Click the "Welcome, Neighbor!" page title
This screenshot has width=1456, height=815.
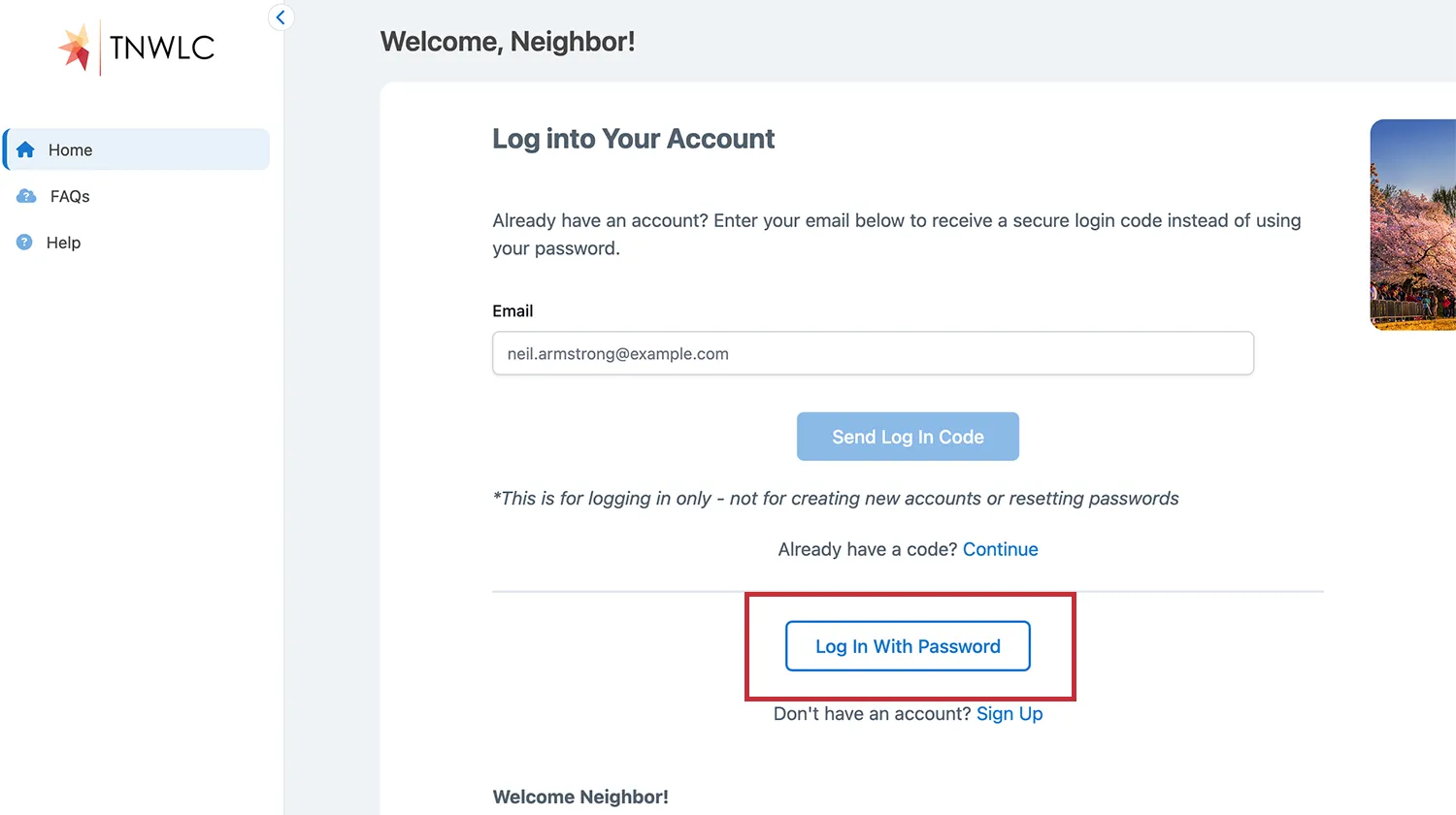point(508,42)
